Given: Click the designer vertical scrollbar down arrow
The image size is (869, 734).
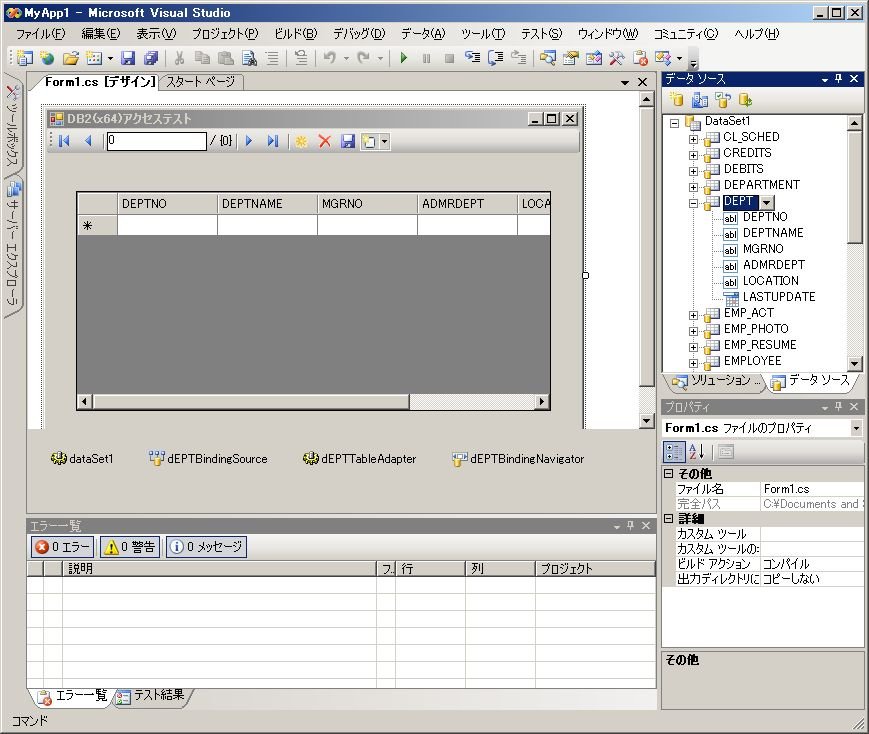Looking at the screenshot, I should coord(647,421).
